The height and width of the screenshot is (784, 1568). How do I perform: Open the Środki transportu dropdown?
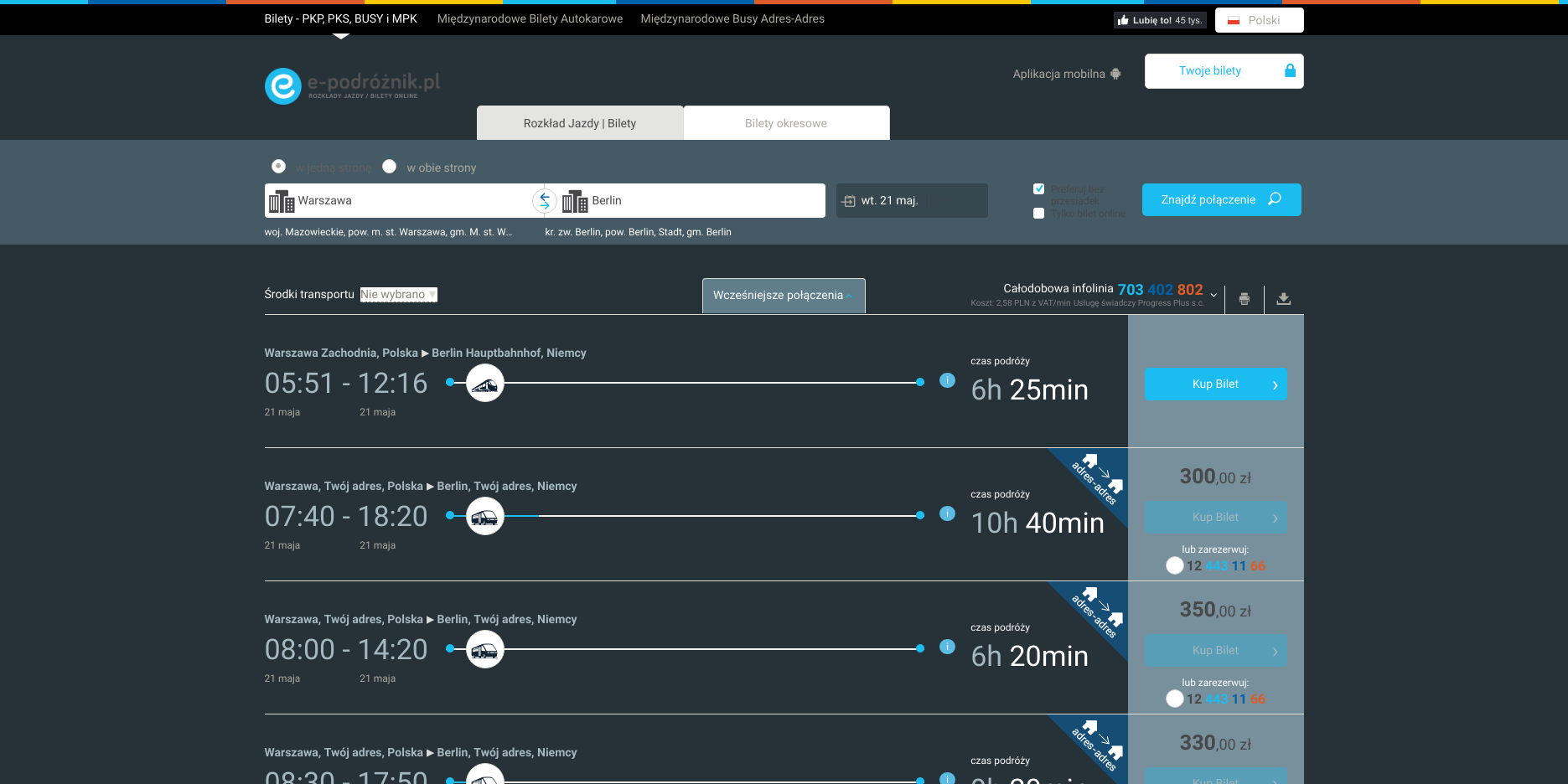click(399, 295)
